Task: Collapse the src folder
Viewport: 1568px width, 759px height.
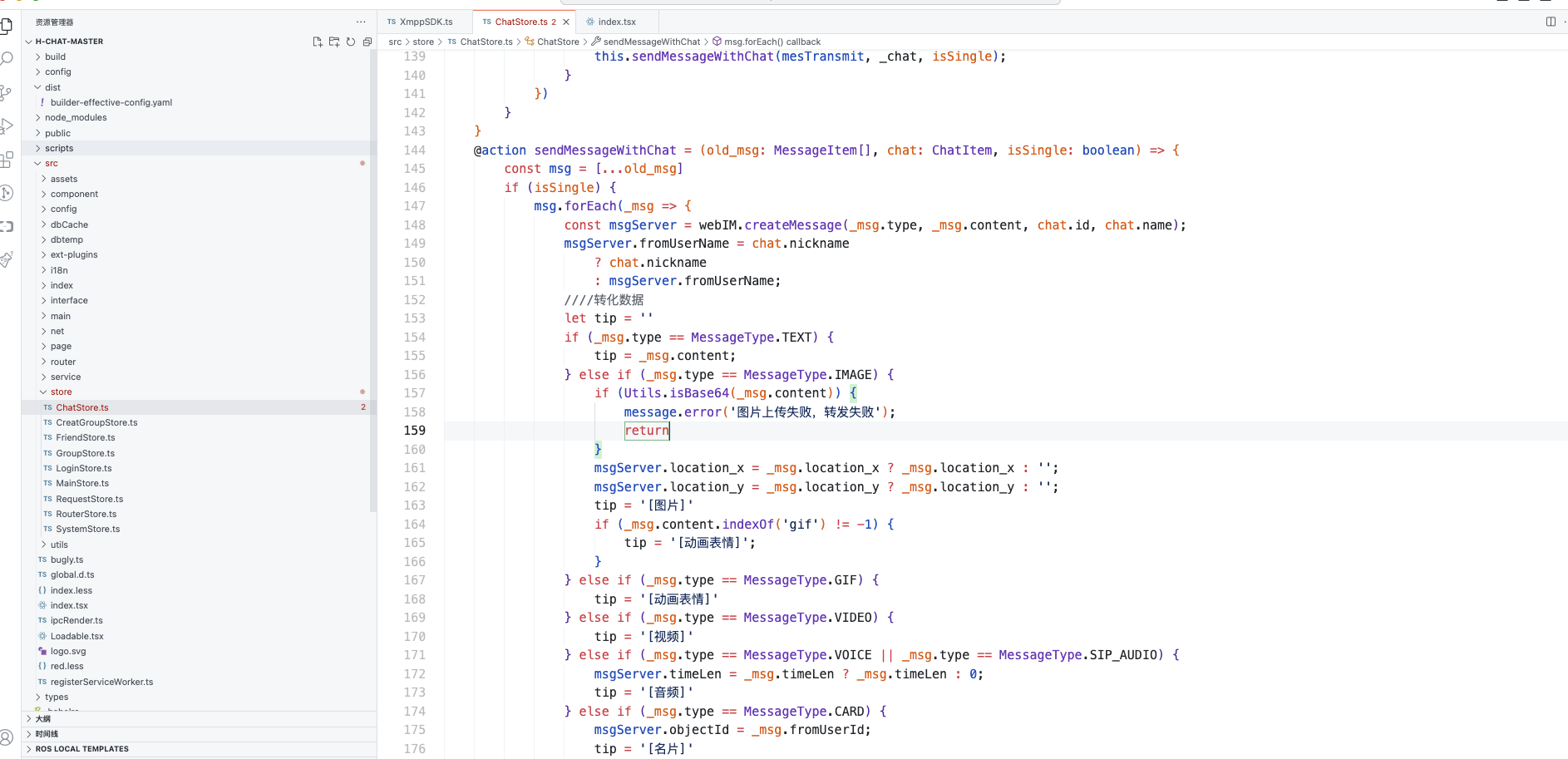Action: coord(200,163)
